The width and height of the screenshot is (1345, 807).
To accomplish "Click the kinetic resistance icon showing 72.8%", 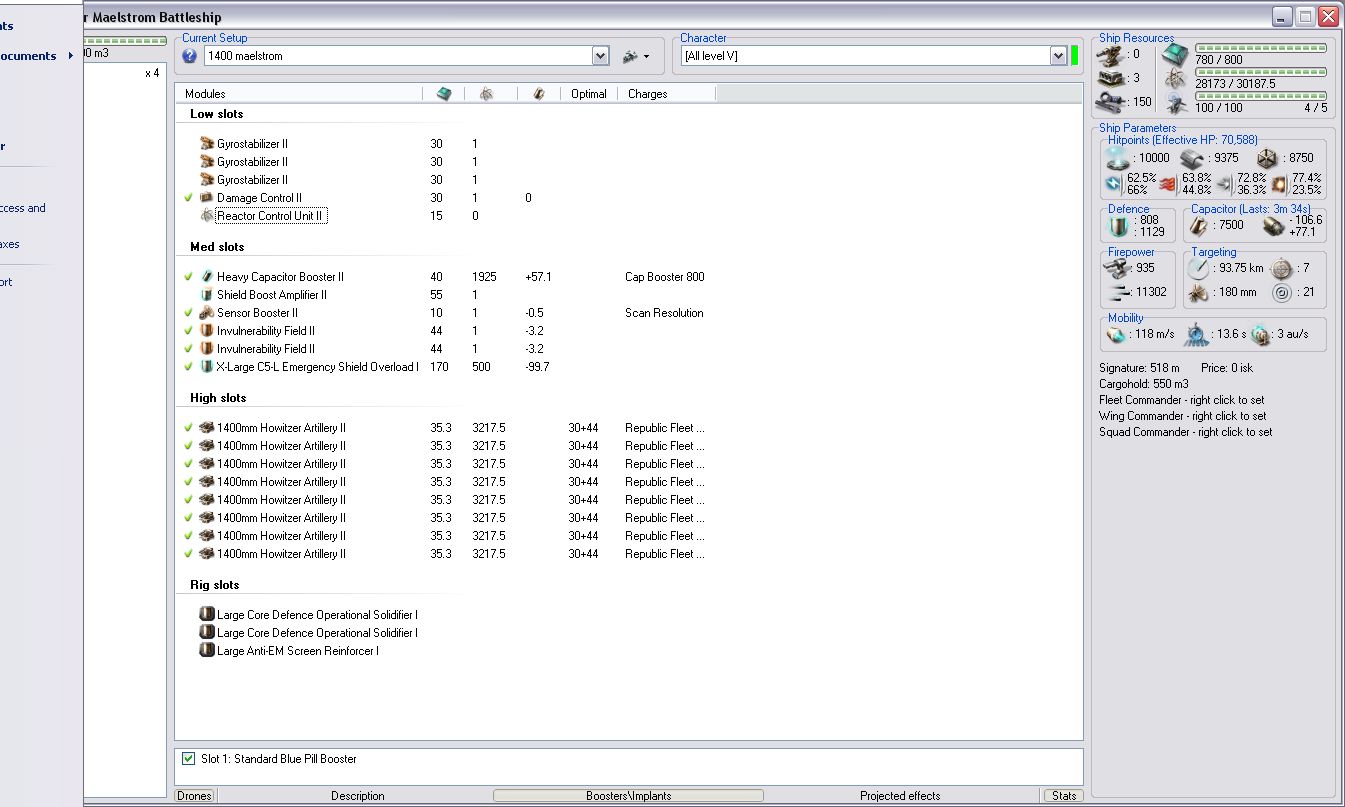I will [x=1224, y=184].
